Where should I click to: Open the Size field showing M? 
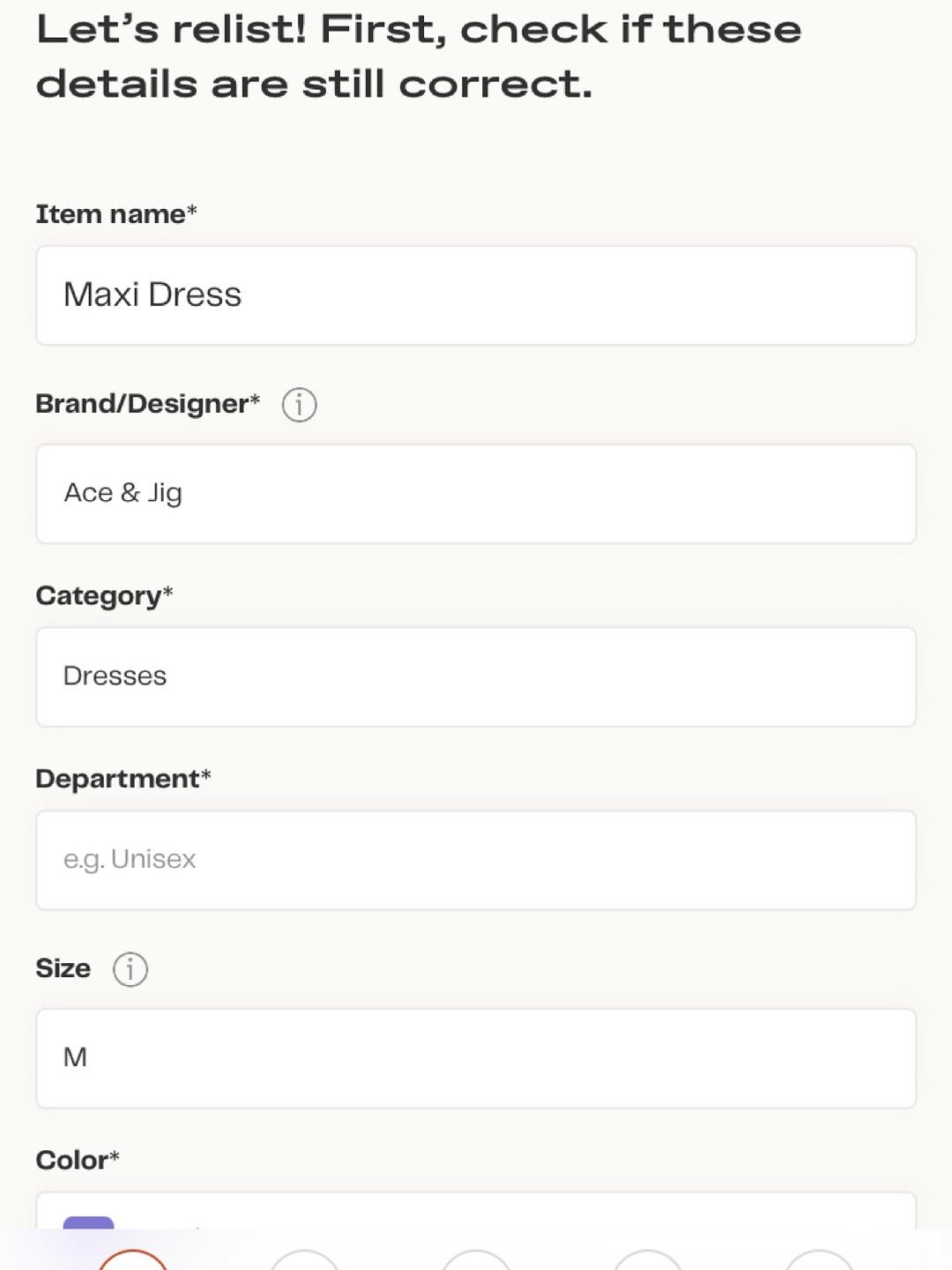click(476, 1058)
